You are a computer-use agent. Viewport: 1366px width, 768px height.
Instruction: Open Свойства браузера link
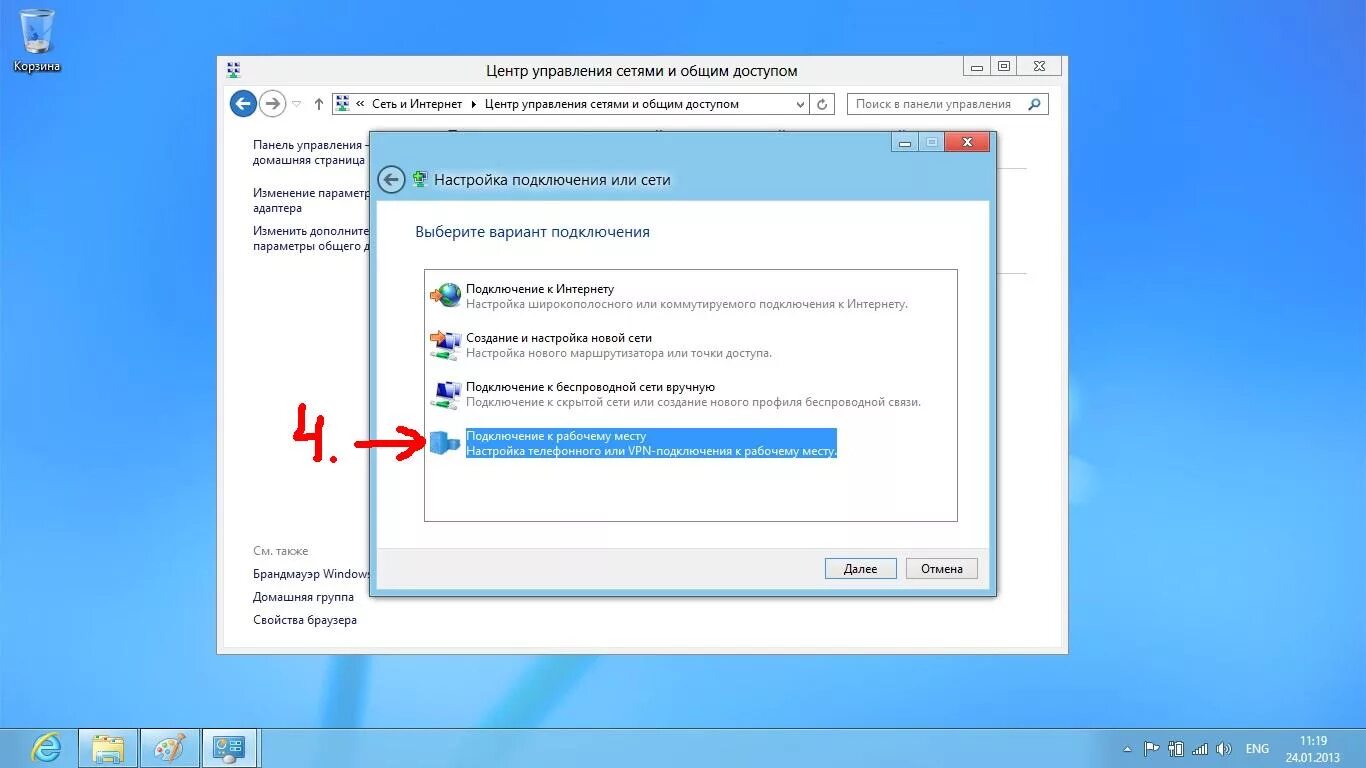(305, 620)
